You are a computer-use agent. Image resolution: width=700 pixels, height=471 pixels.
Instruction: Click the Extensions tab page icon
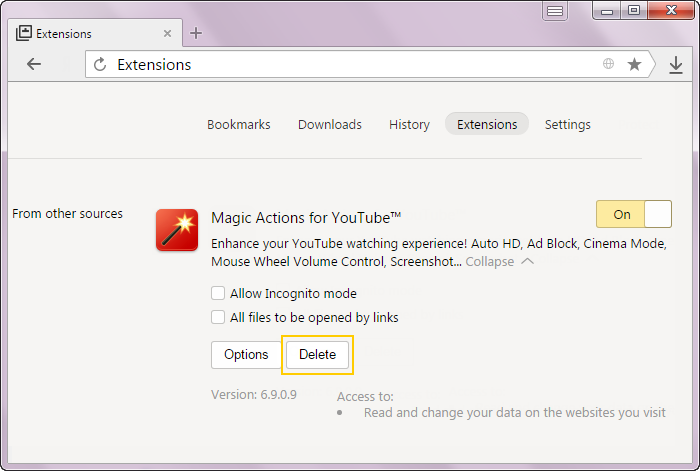tap(24, 33)
